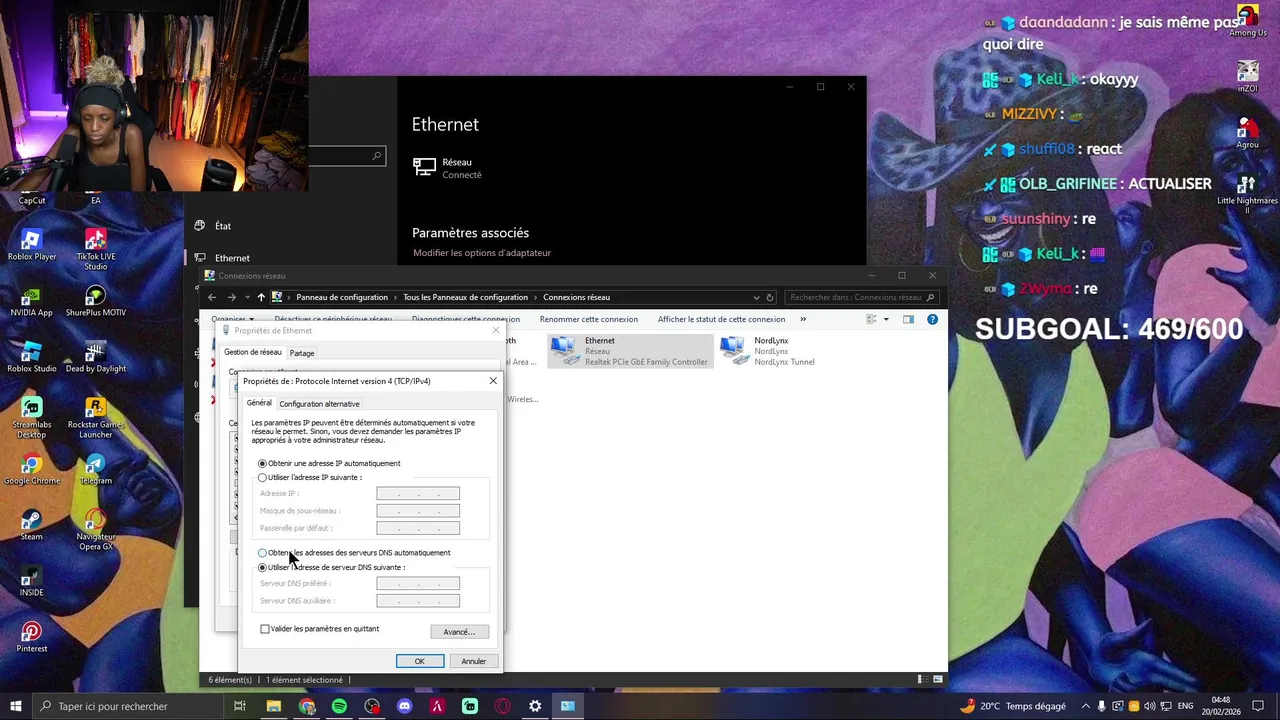Click Renommer cette connexion
1280x720 pixels.
[x=589, y=319]
